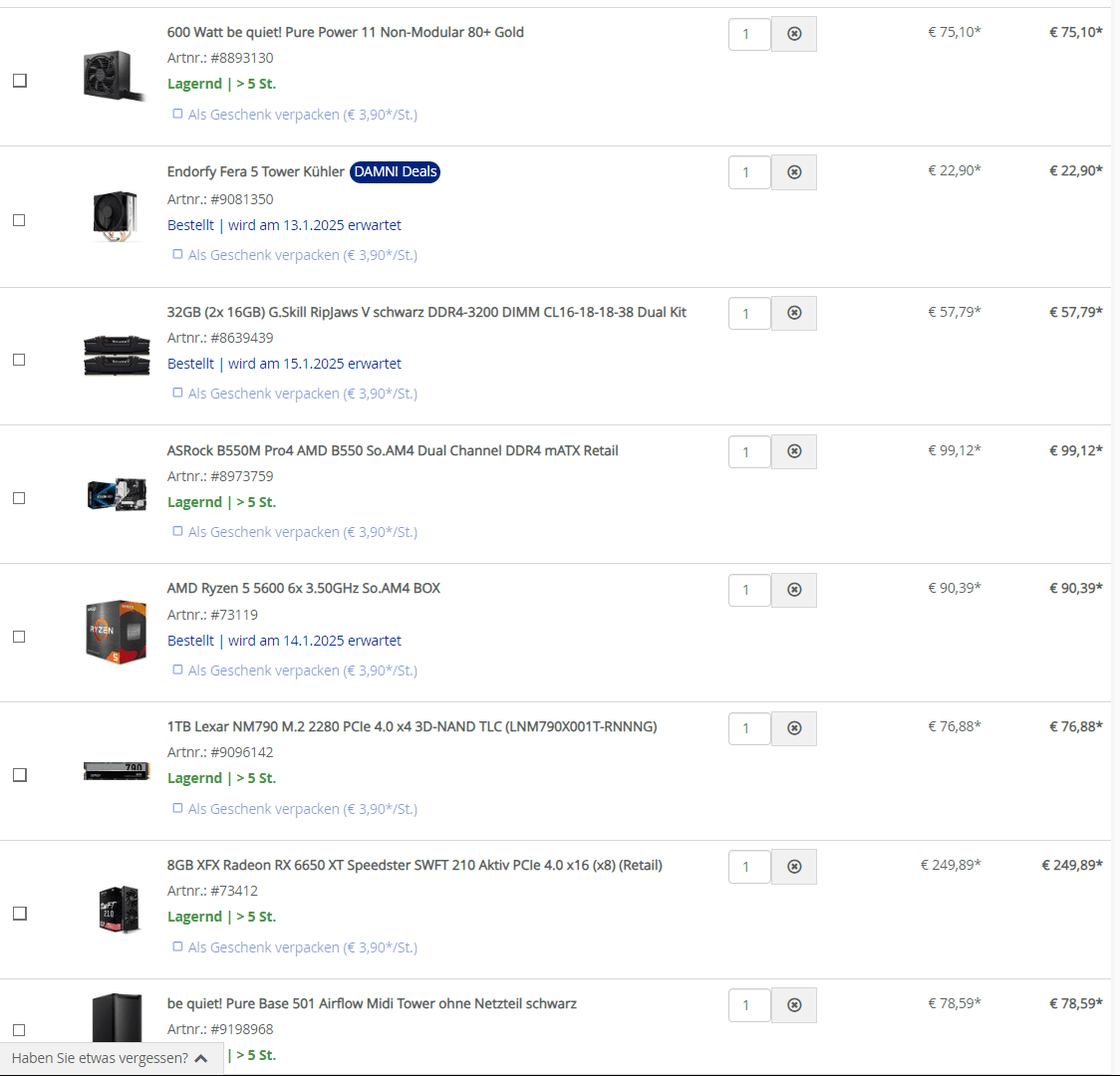
Task: Edit quantity field for ASRock B550M Pro4
Action: point(749,451)
